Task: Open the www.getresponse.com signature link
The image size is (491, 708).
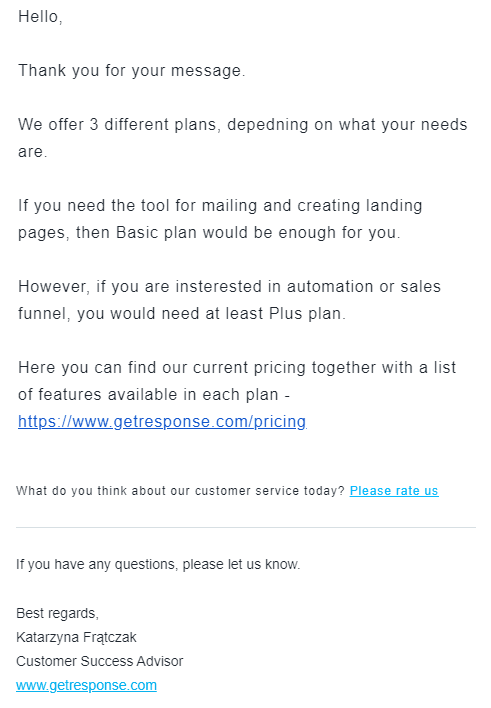Action: click(86, 685)
